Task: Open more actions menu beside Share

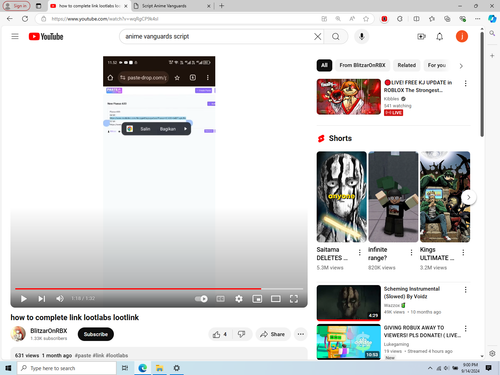Action: coord(301,334)
